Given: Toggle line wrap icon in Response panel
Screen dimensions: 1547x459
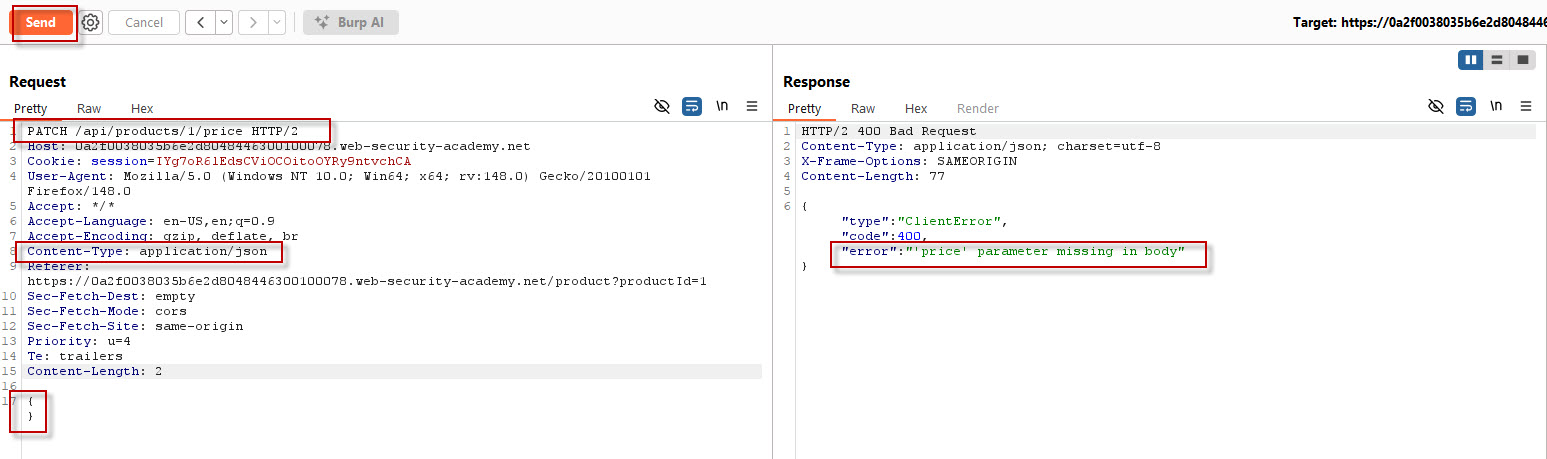Looking at the screenshot, I should coord(1466,106).
